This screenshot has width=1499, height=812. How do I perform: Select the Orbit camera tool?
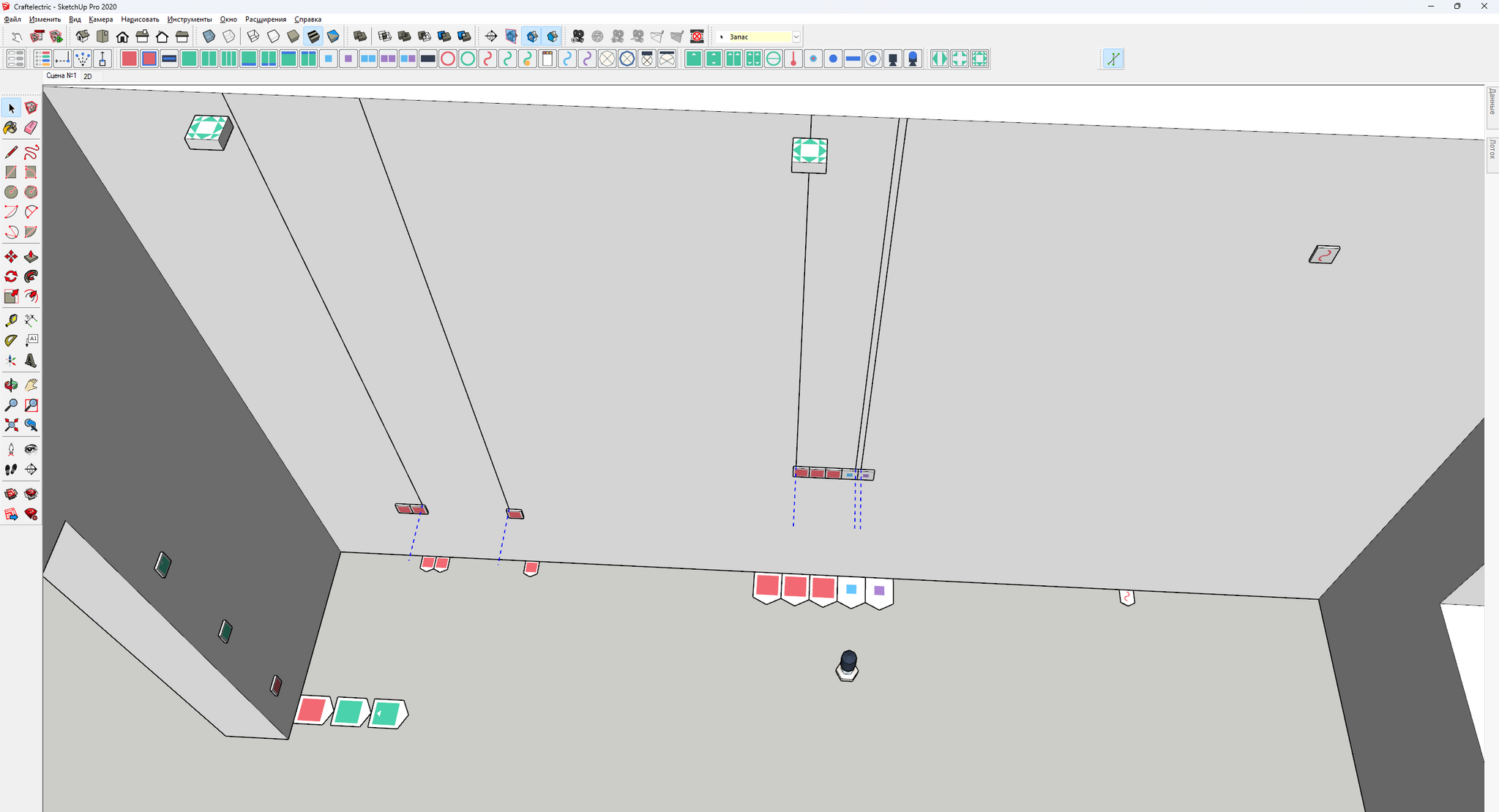pyautogui.click(x=11, y=386)
